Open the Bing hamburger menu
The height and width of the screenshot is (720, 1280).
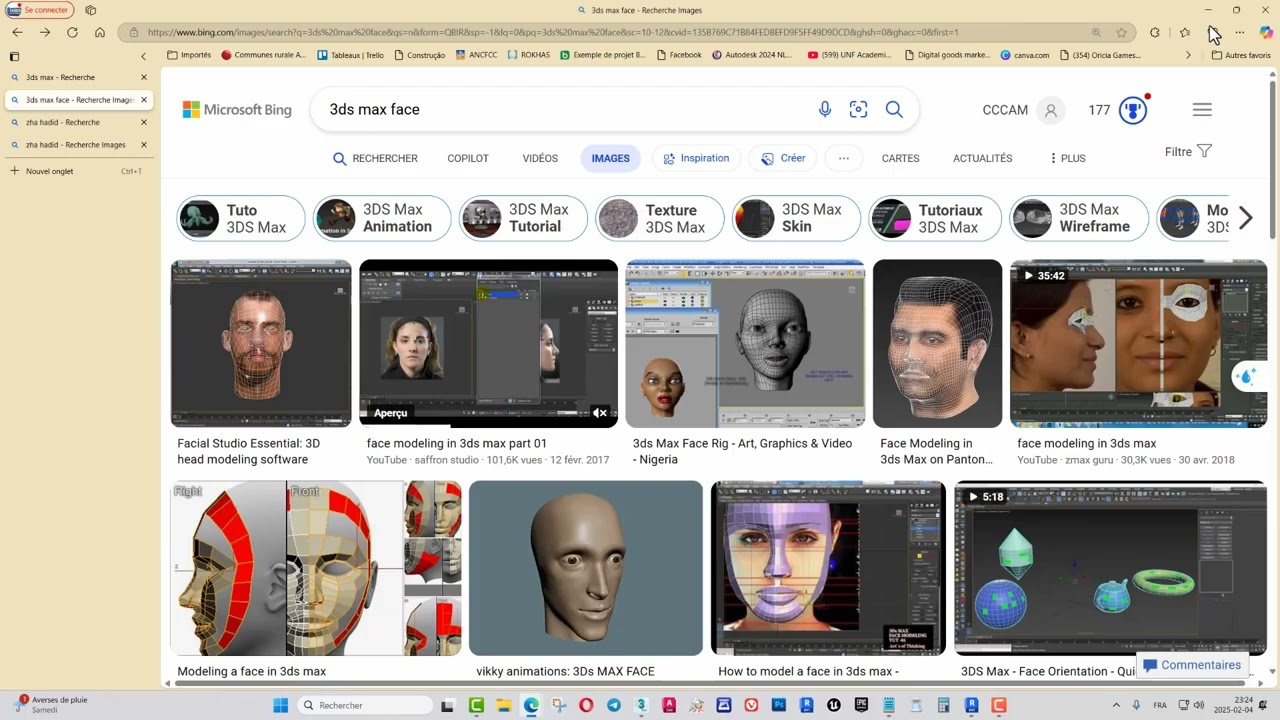point(1202,110)
